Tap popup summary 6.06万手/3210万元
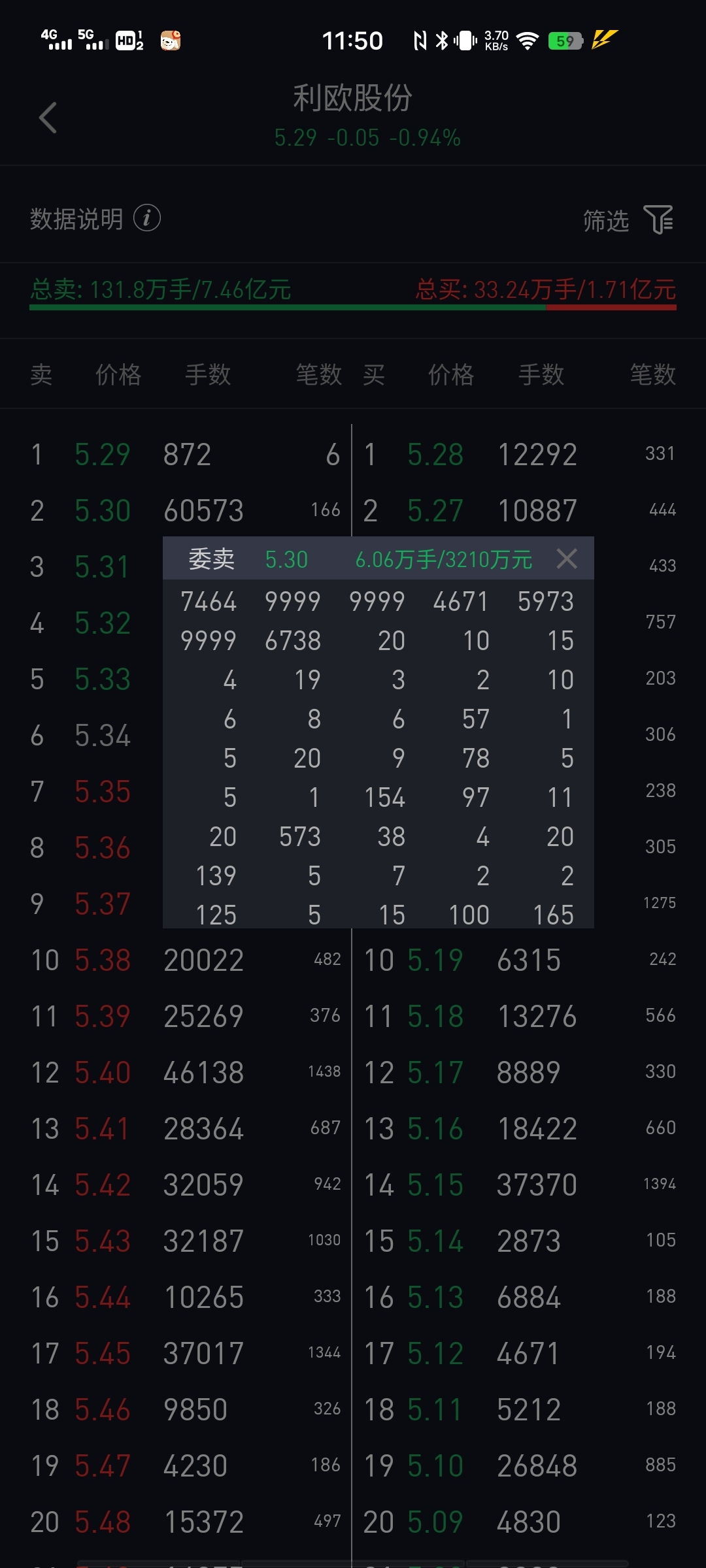 [x=444, y=560]
